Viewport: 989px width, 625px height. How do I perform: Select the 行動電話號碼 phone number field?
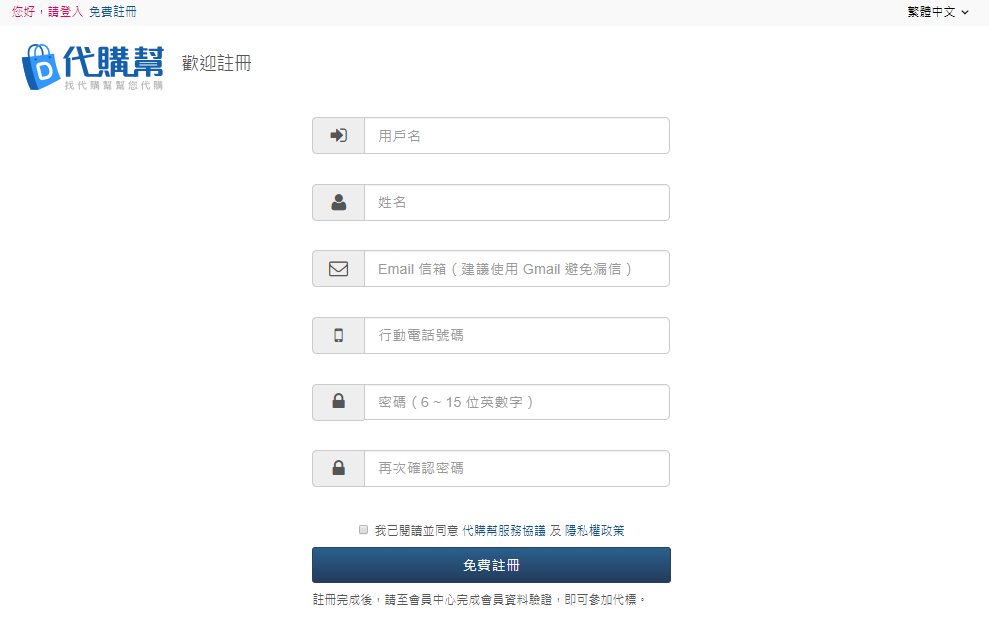[516, 335]
